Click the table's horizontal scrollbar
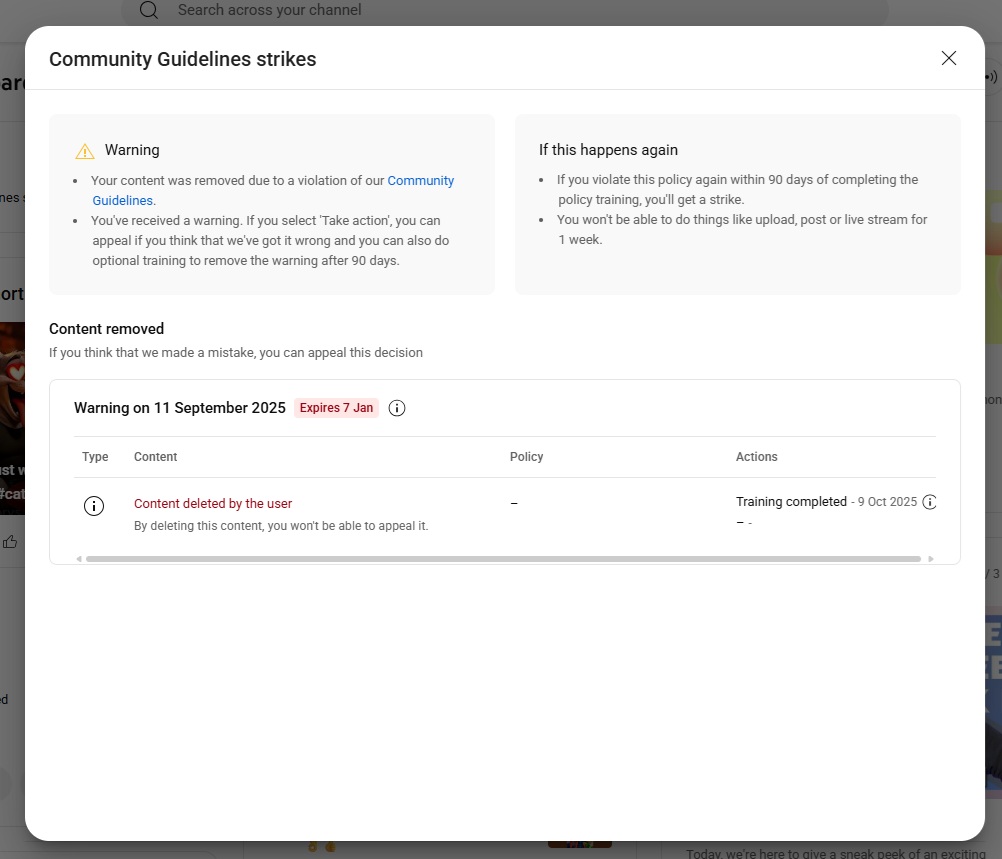This screenshot has width=1002, height=859. pos(500,559)
